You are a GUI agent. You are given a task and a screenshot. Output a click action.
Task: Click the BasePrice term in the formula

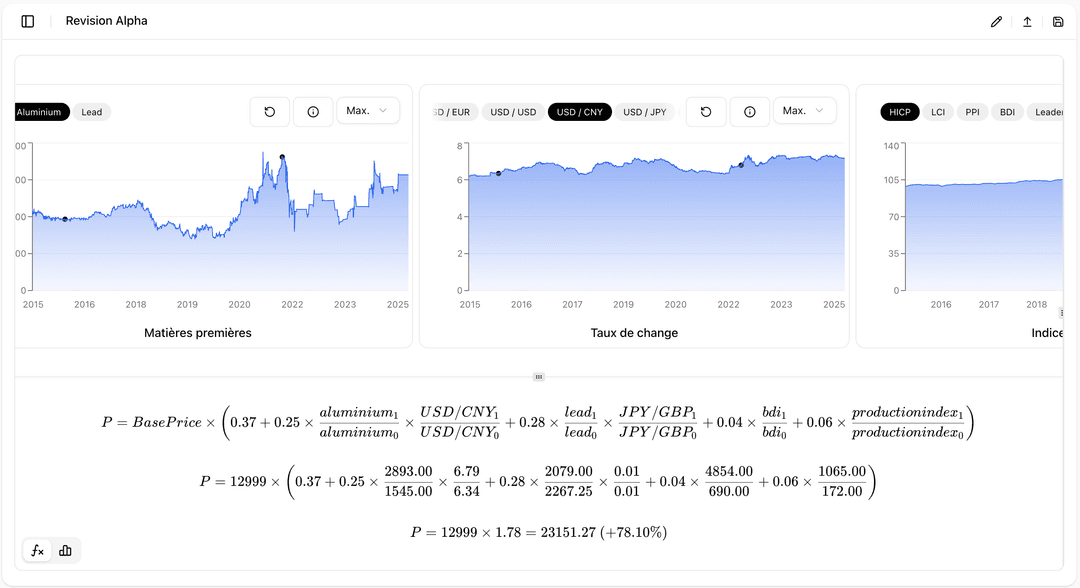167,422
